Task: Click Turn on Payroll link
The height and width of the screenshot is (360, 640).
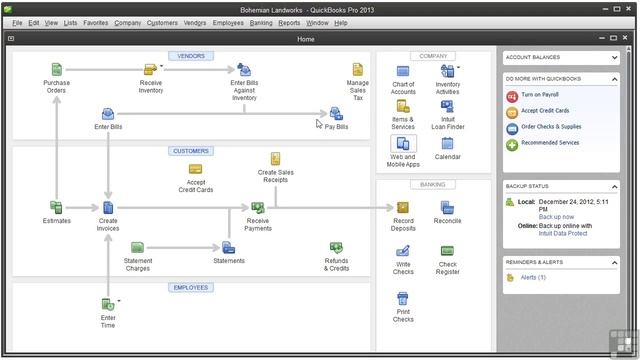Action: tap(540, 95)
